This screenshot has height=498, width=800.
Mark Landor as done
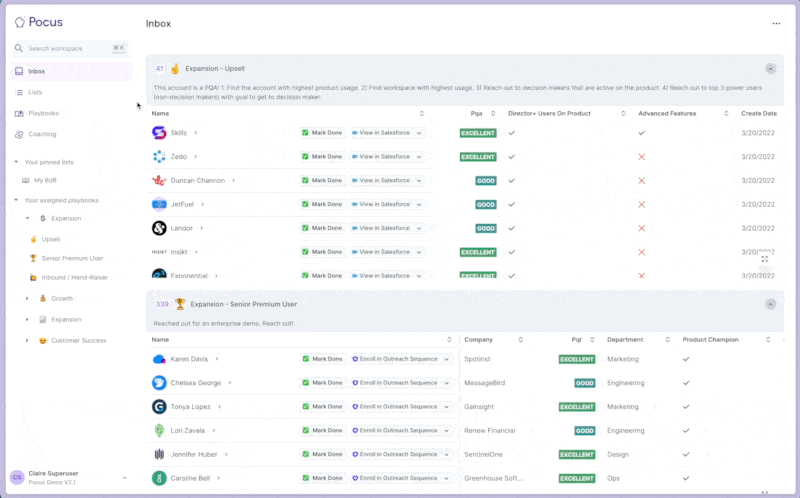pos(322,228)
